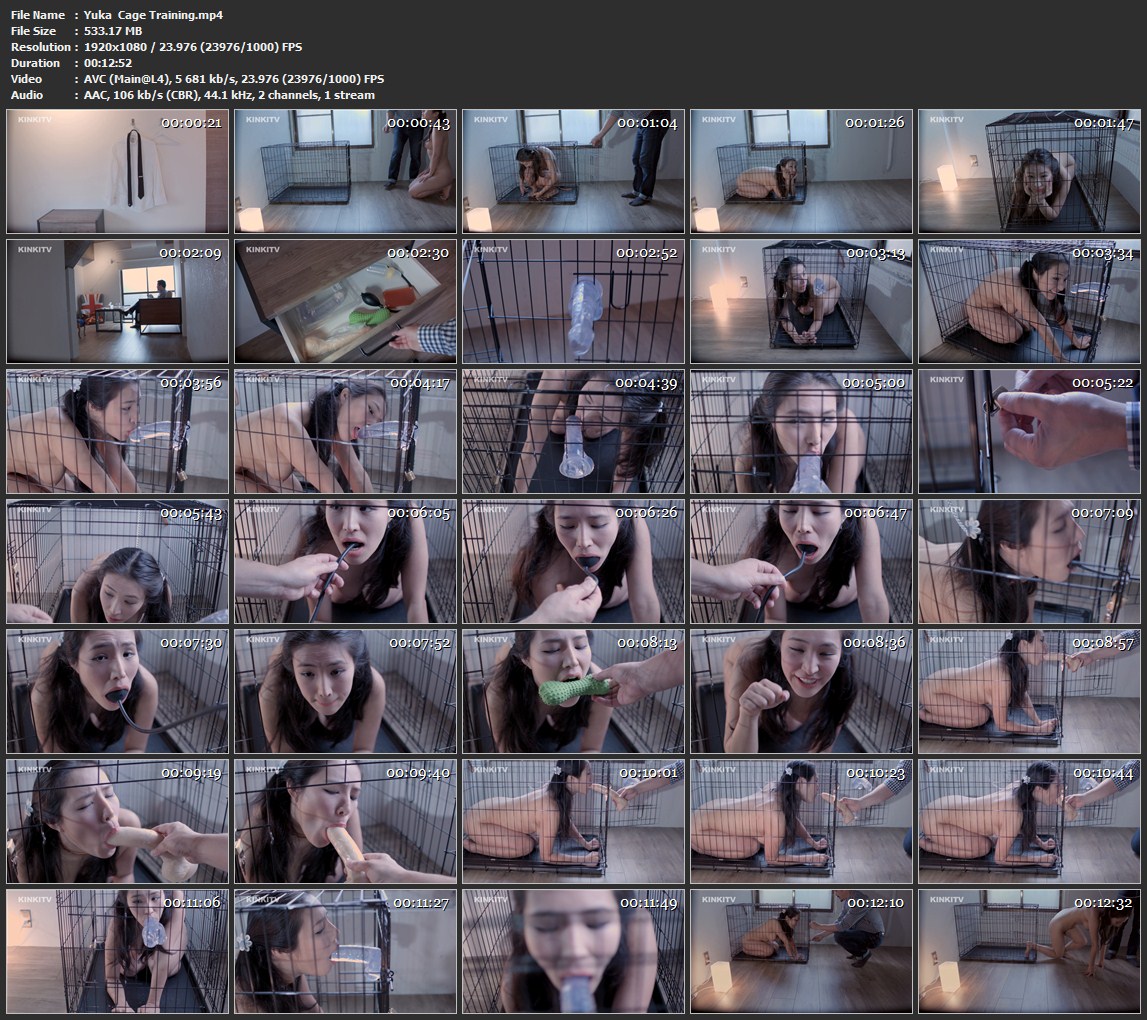This screenshot has height=1020, width=1147.
Task: Click the watermark logo on 00:02:09 frame
Action: 34,249
